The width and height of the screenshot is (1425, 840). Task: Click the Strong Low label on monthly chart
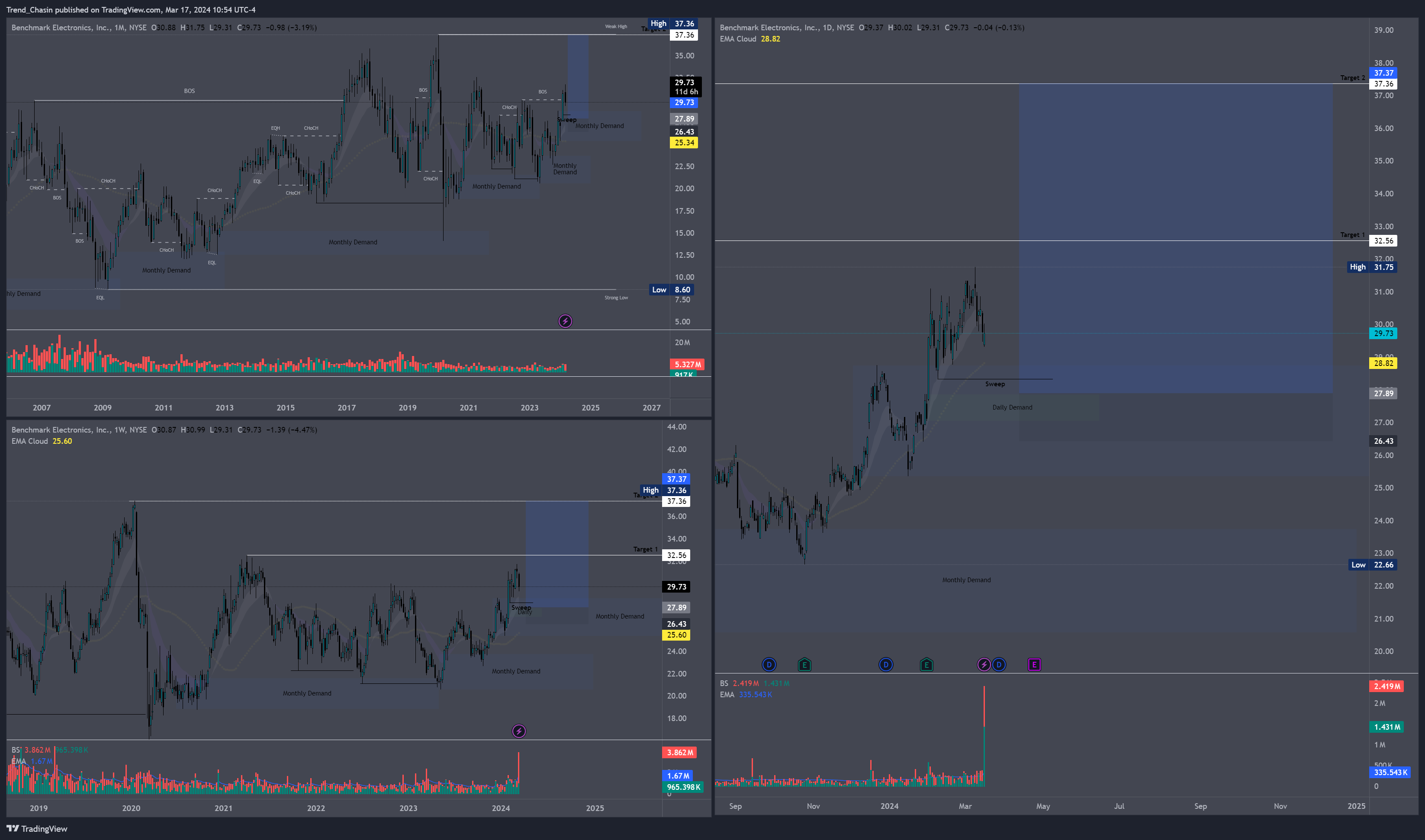[x=616, y=298]
